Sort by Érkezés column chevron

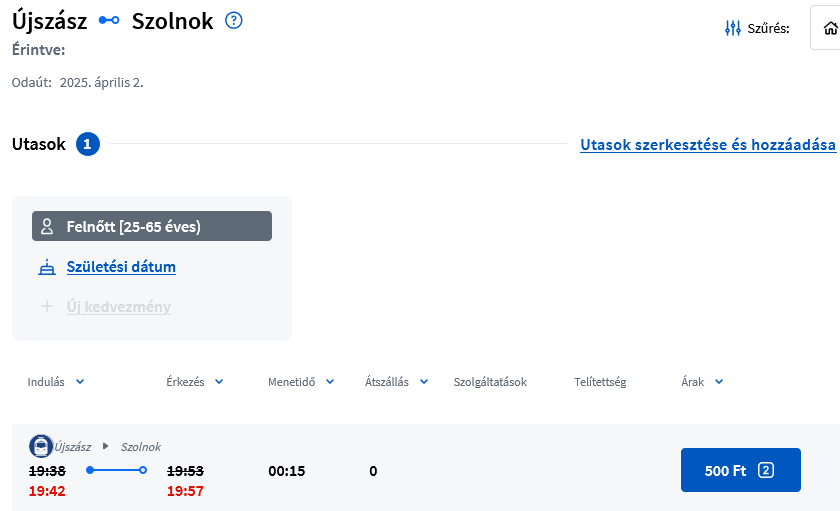tap(219, 381)
